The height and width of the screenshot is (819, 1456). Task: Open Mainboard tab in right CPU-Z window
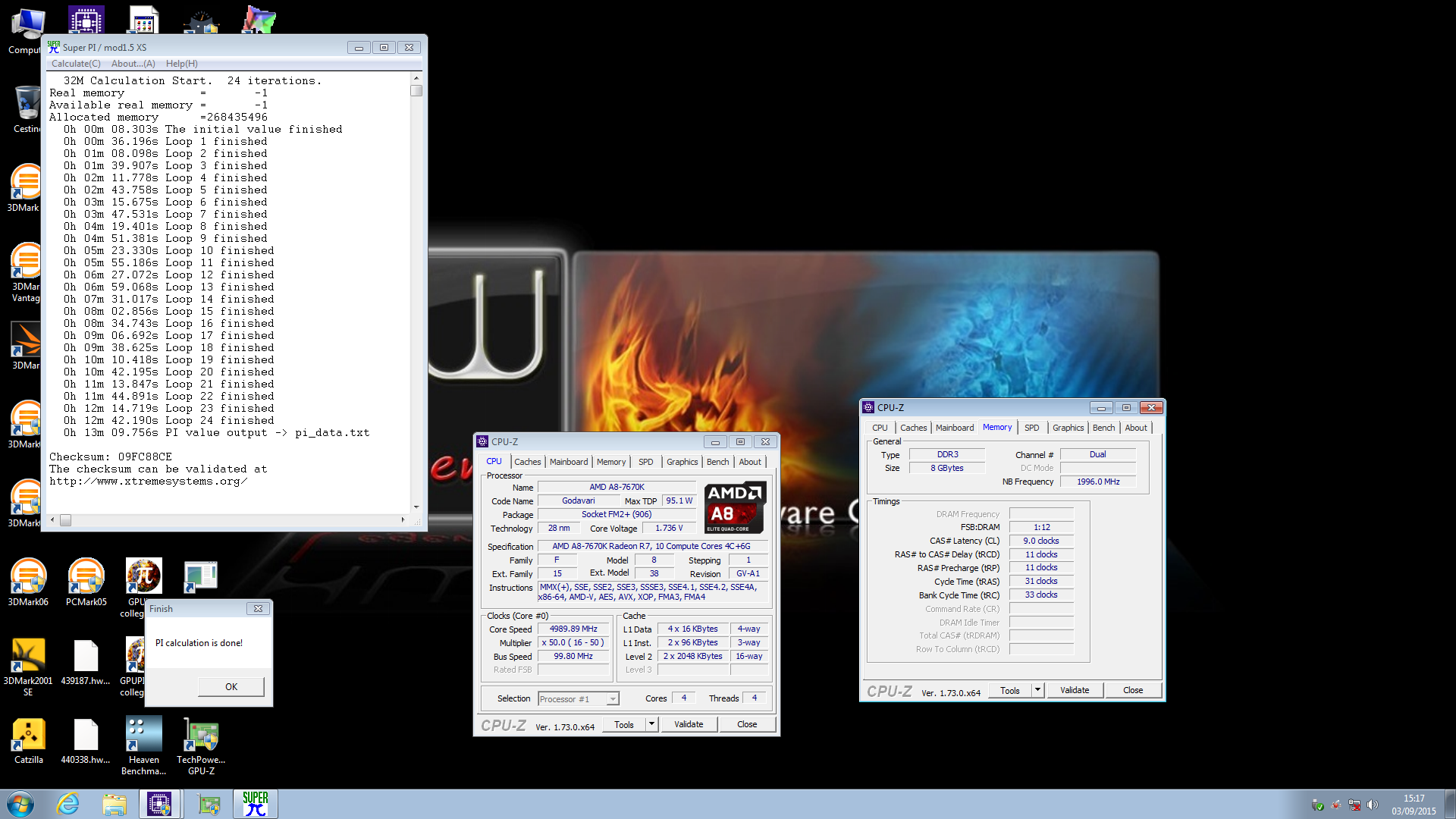pyautogui.click(x=955, y=428)
